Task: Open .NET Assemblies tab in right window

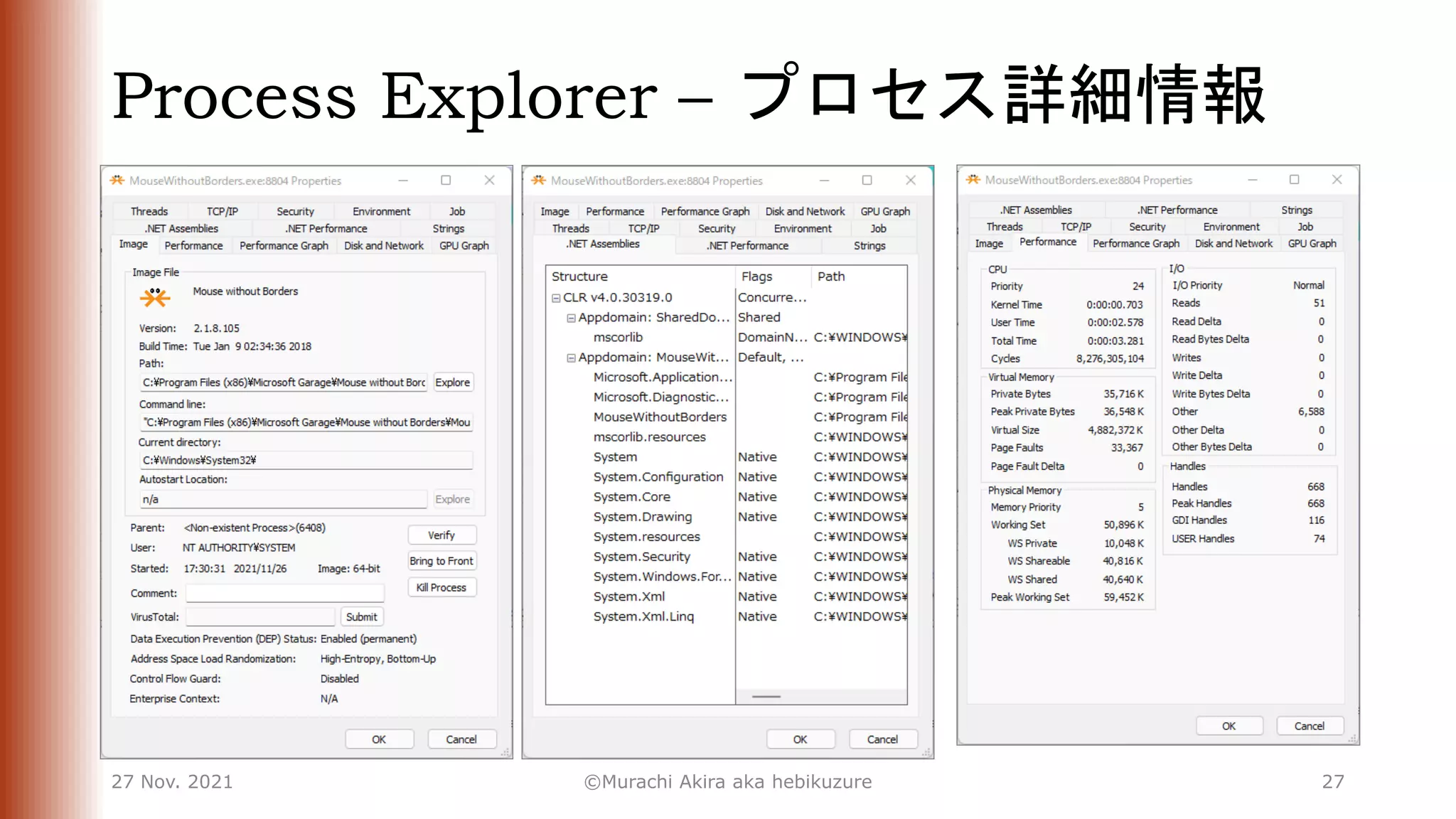Action: 1036,210
